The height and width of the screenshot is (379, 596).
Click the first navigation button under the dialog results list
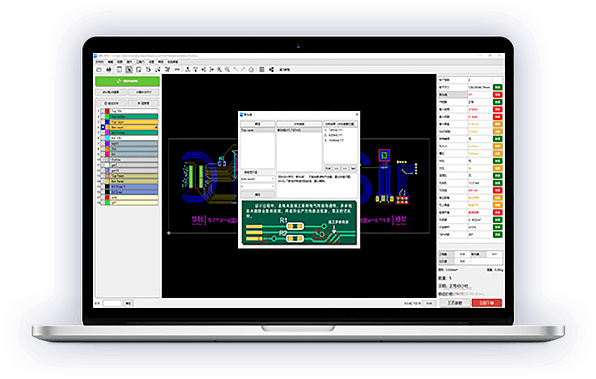pyautogui.click(x=328, y=168)
